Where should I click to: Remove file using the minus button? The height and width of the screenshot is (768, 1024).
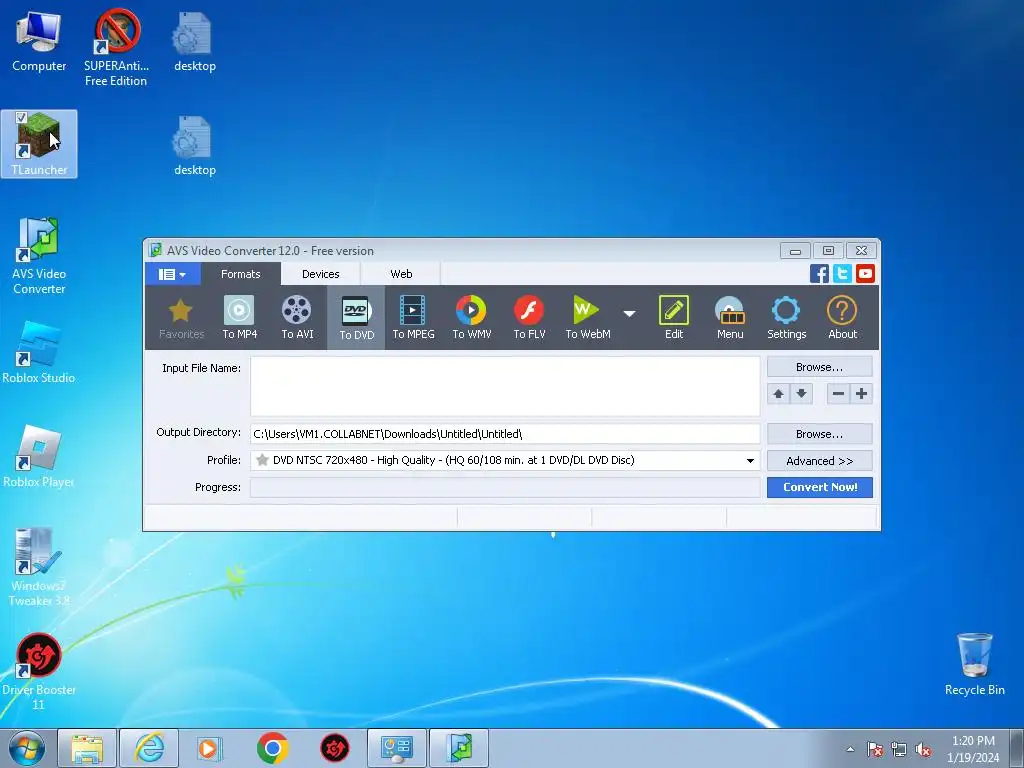coord(838,394)
